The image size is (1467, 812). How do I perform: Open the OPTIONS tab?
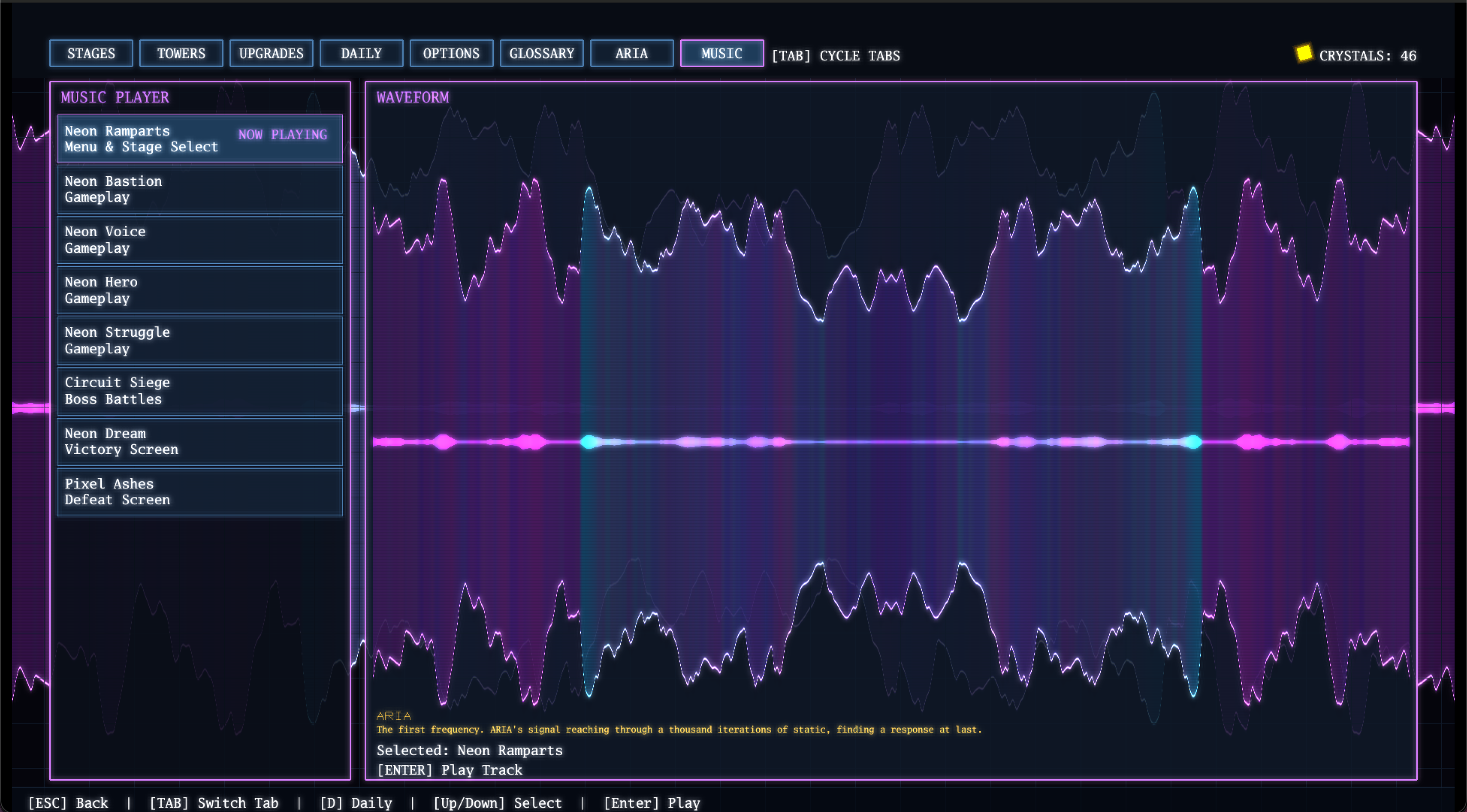pos(451,54)
